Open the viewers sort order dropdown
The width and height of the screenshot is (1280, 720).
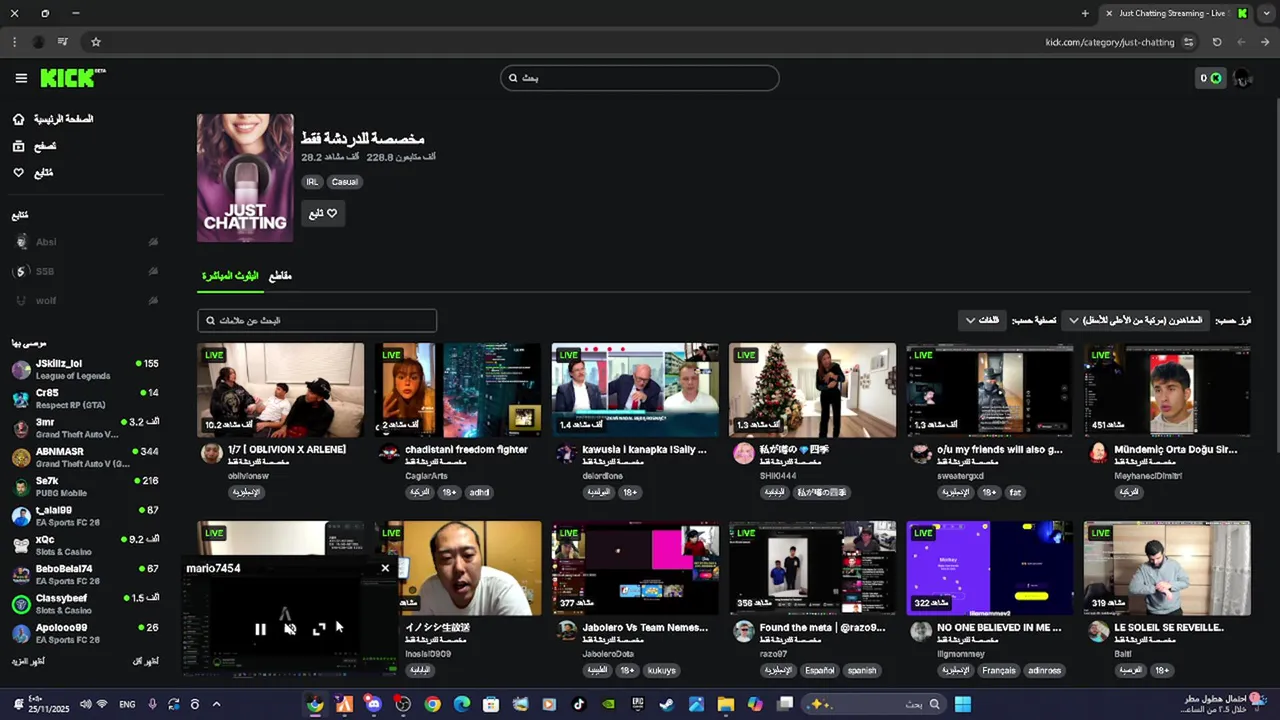pos(1135,320)
